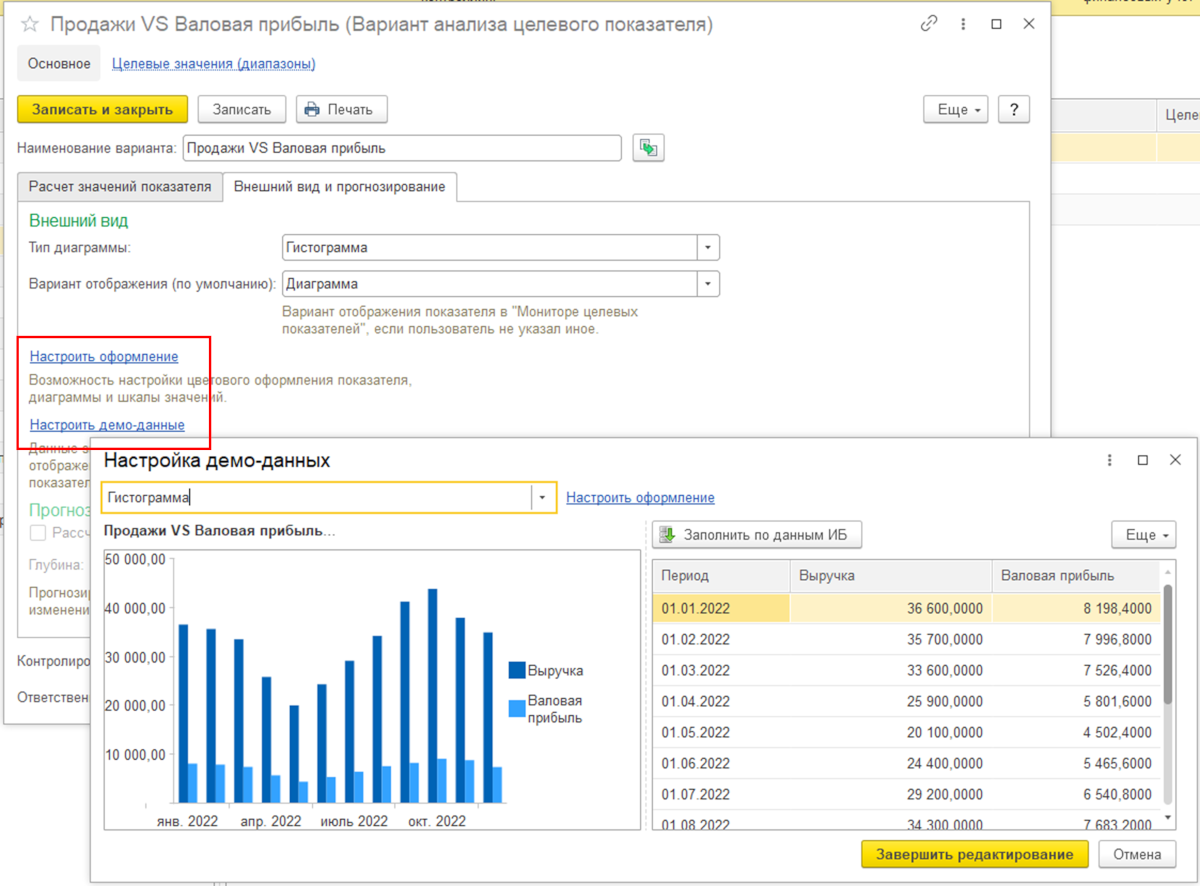This screenshot has width=1200, height=886.
Task: Click the Выручка legend color swatch
Action: [517, 670]
